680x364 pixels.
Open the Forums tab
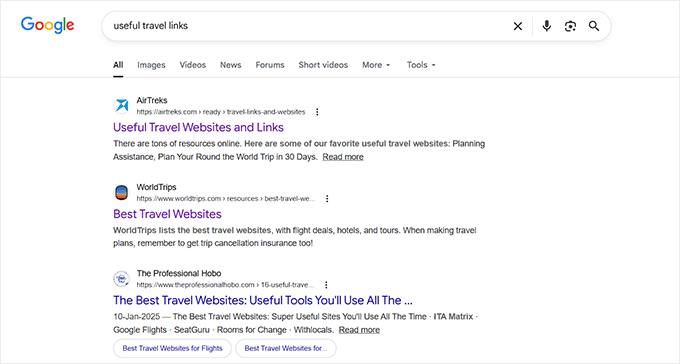(x=270, y=65)
